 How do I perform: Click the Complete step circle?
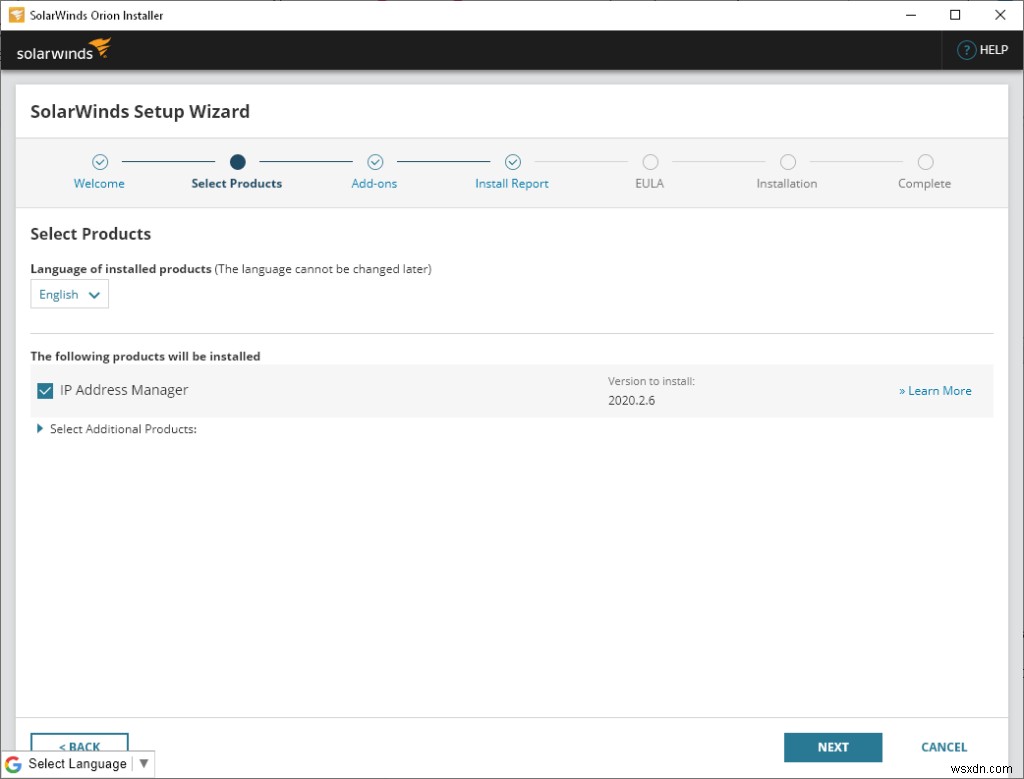click(925, 162)
